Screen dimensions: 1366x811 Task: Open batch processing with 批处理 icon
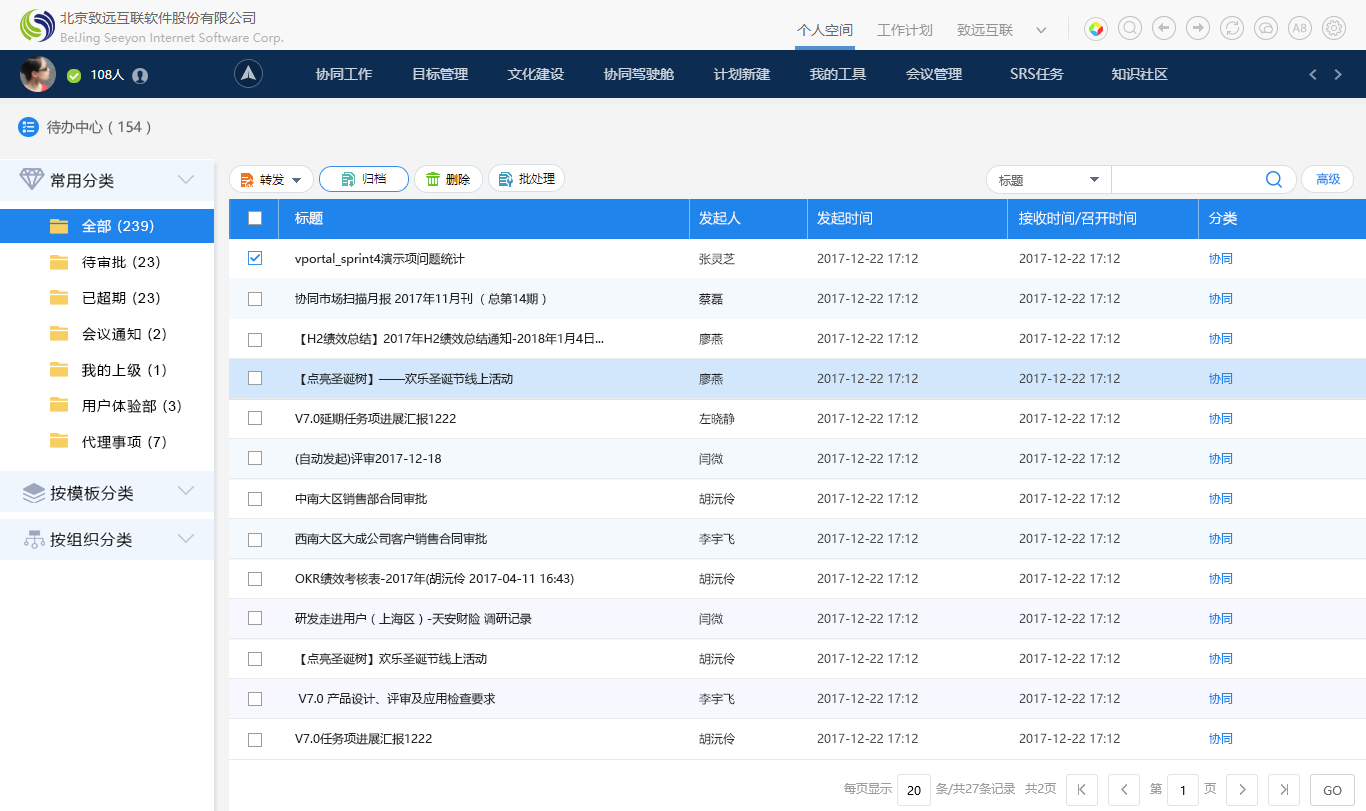[x=526, y=178]
